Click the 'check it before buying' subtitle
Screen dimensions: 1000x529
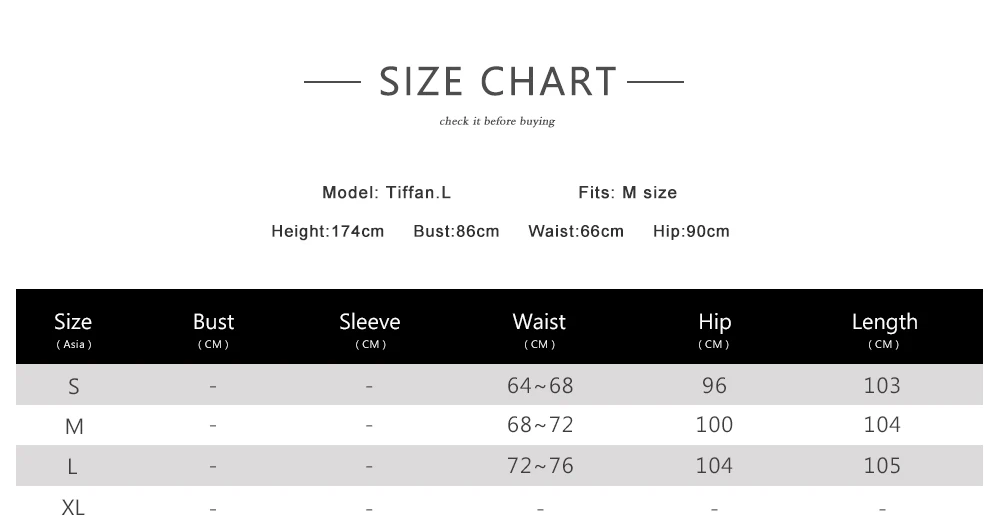(497, 121)
